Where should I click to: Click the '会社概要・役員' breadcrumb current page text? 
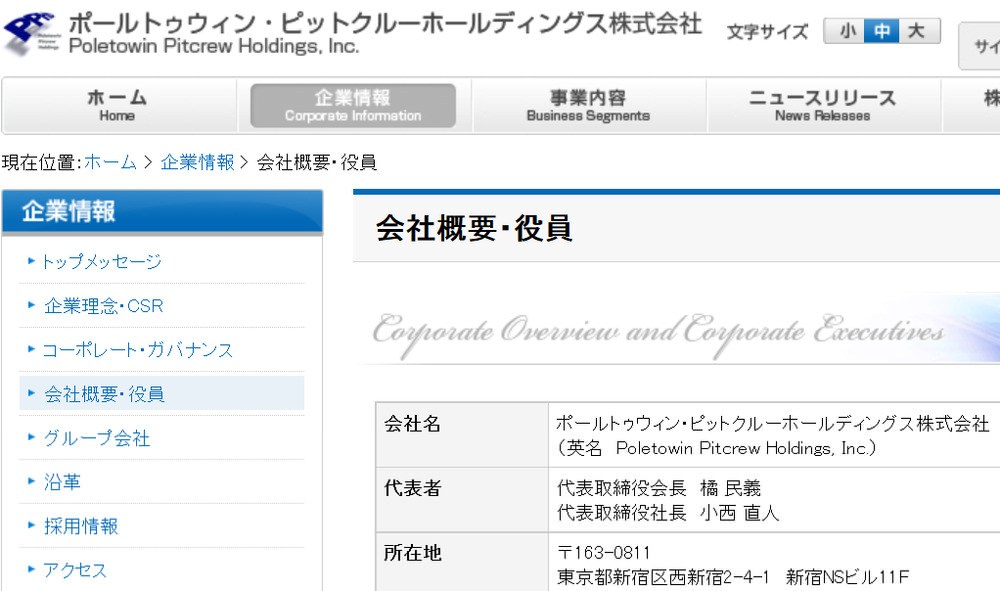[317, 163]
